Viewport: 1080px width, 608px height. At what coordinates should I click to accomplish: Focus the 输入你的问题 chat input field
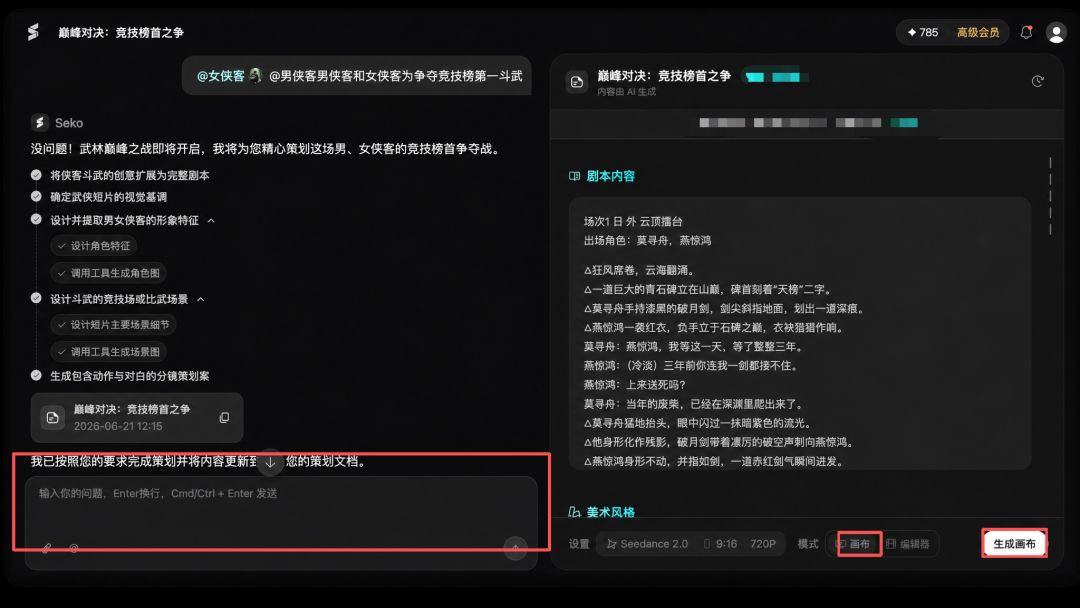click(281, 523)
